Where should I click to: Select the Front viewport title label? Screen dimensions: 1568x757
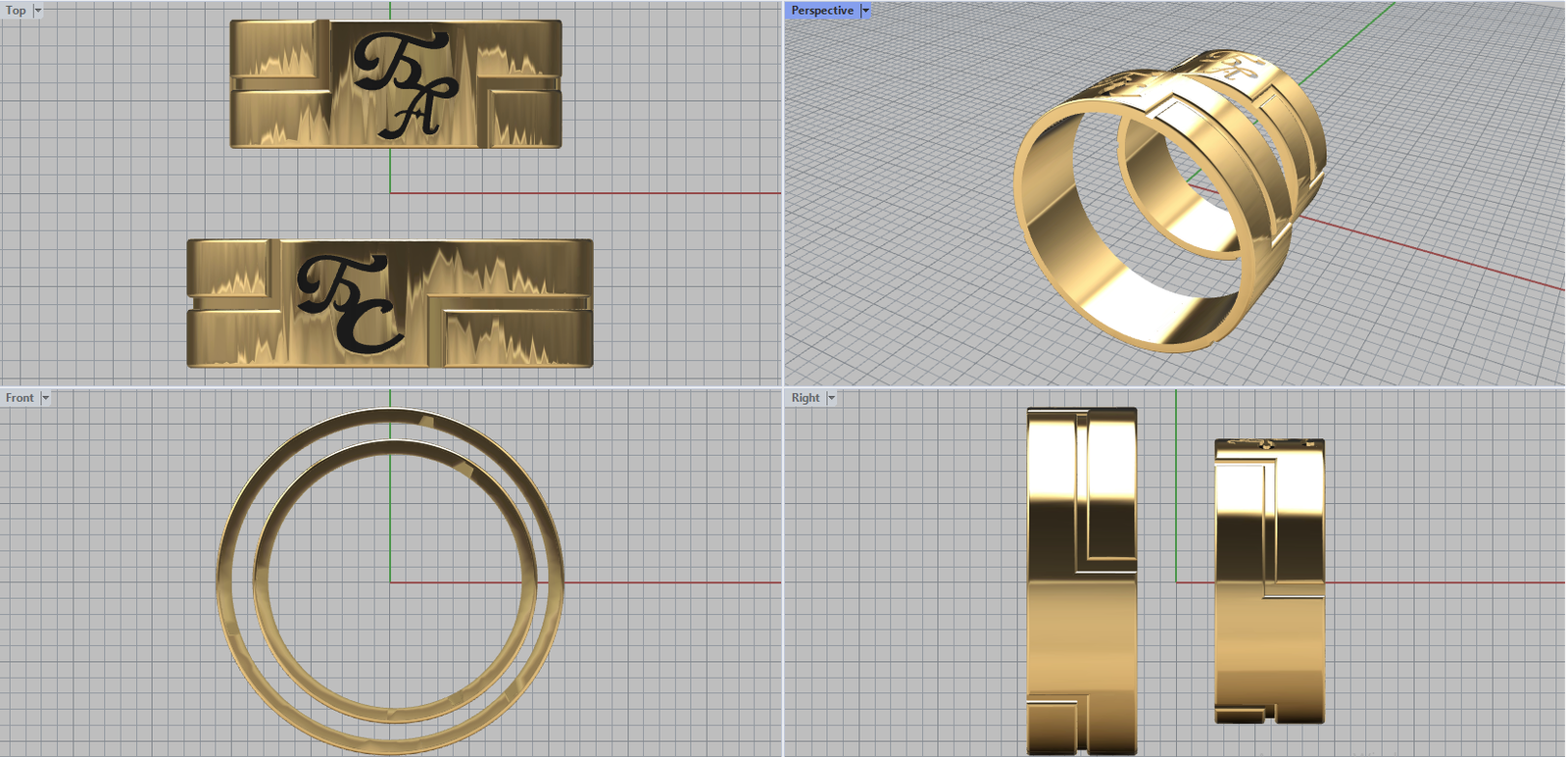20,398
